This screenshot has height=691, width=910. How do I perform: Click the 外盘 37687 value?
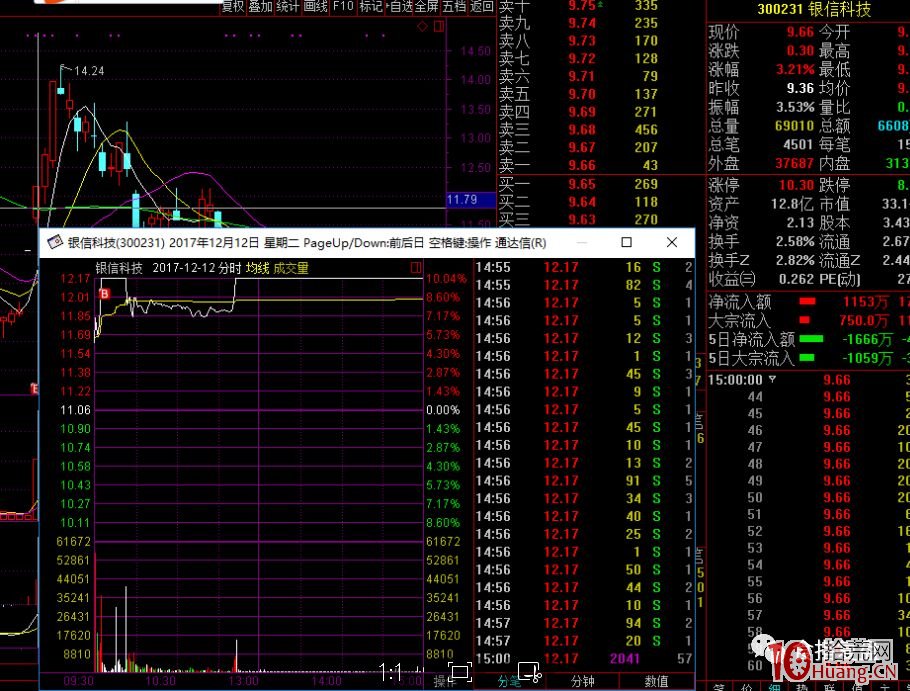click(794, 164)
